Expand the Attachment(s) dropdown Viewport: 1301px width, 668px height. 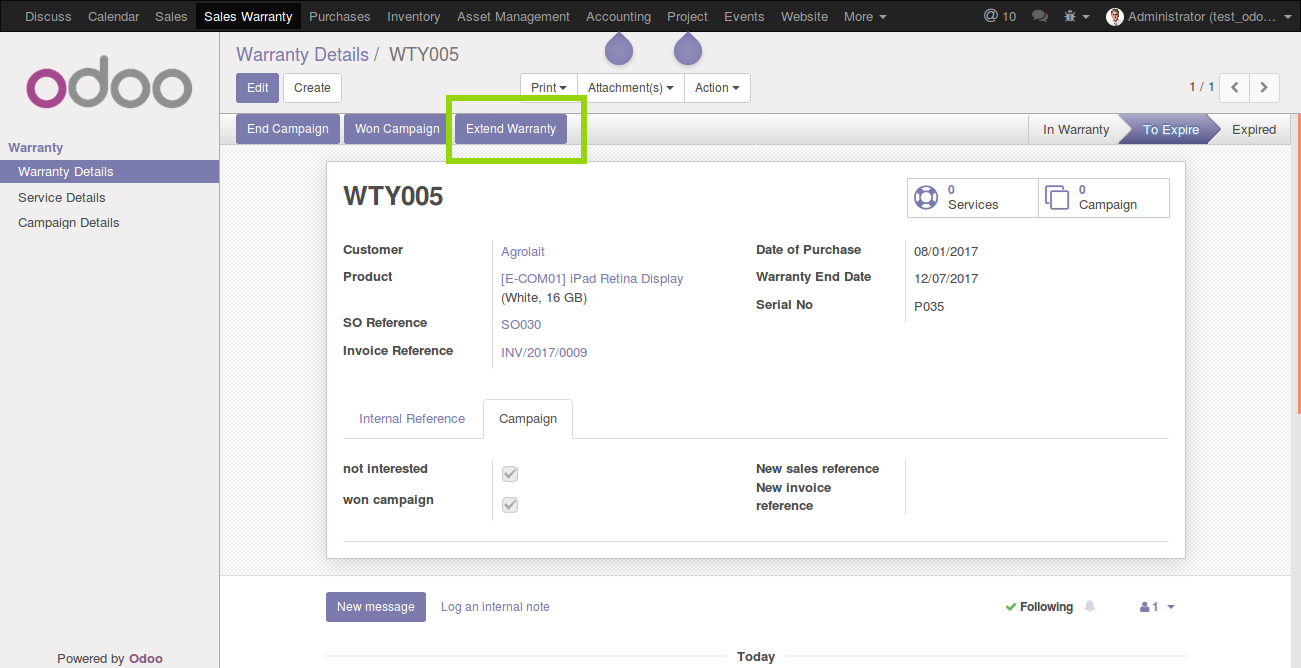pos(630,88)
